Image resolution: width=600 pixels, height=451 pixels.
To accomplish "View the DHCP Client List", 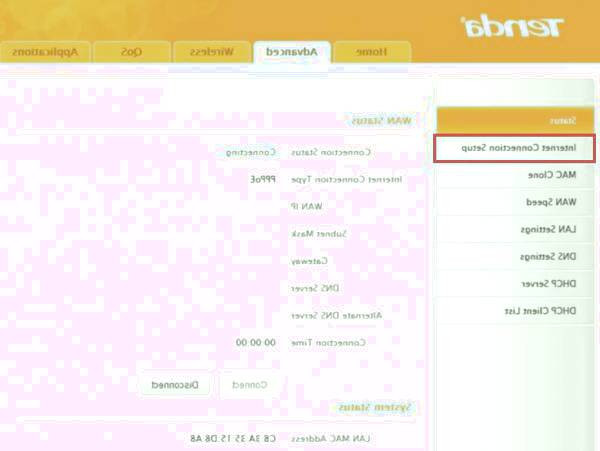I will pyautogui.click(x=515, y=311).
